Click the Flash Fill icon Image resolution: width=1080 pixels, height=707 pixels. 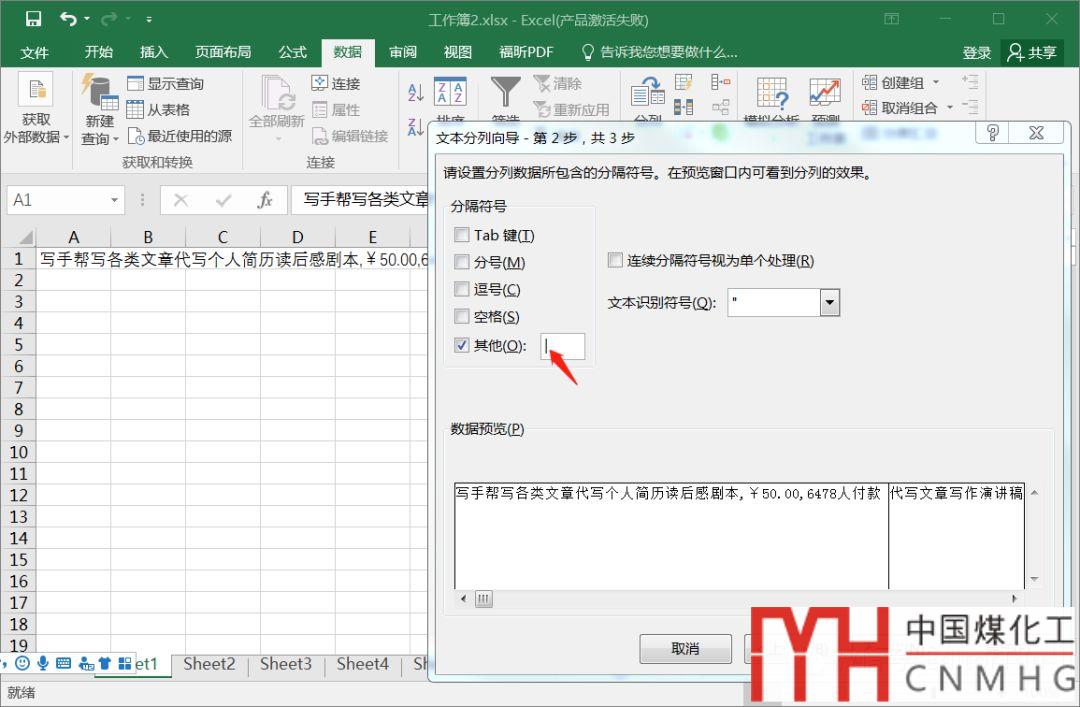point(683,83)
